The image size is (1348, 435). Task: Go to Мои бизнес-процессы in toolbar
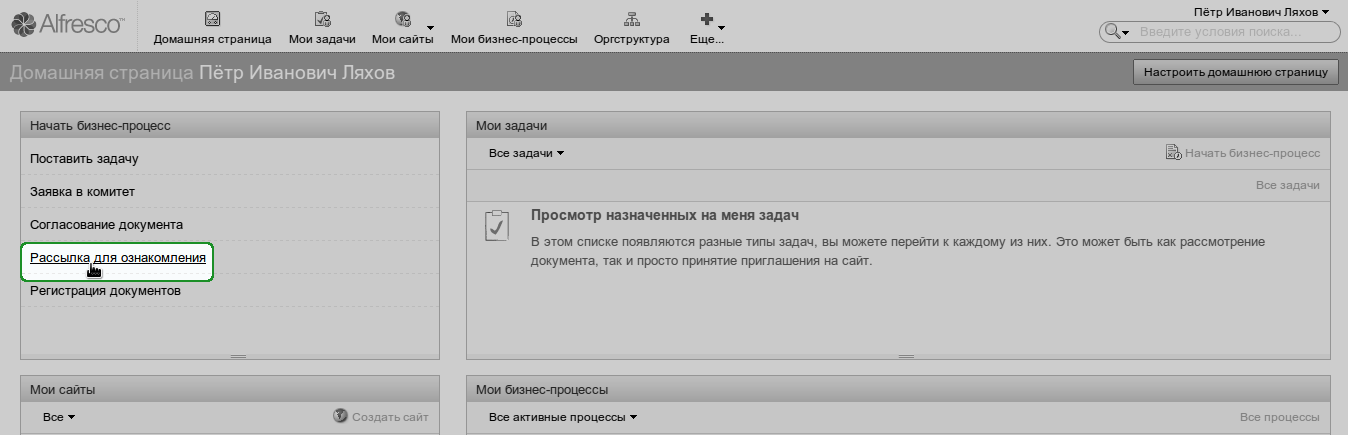coord(514,27)
